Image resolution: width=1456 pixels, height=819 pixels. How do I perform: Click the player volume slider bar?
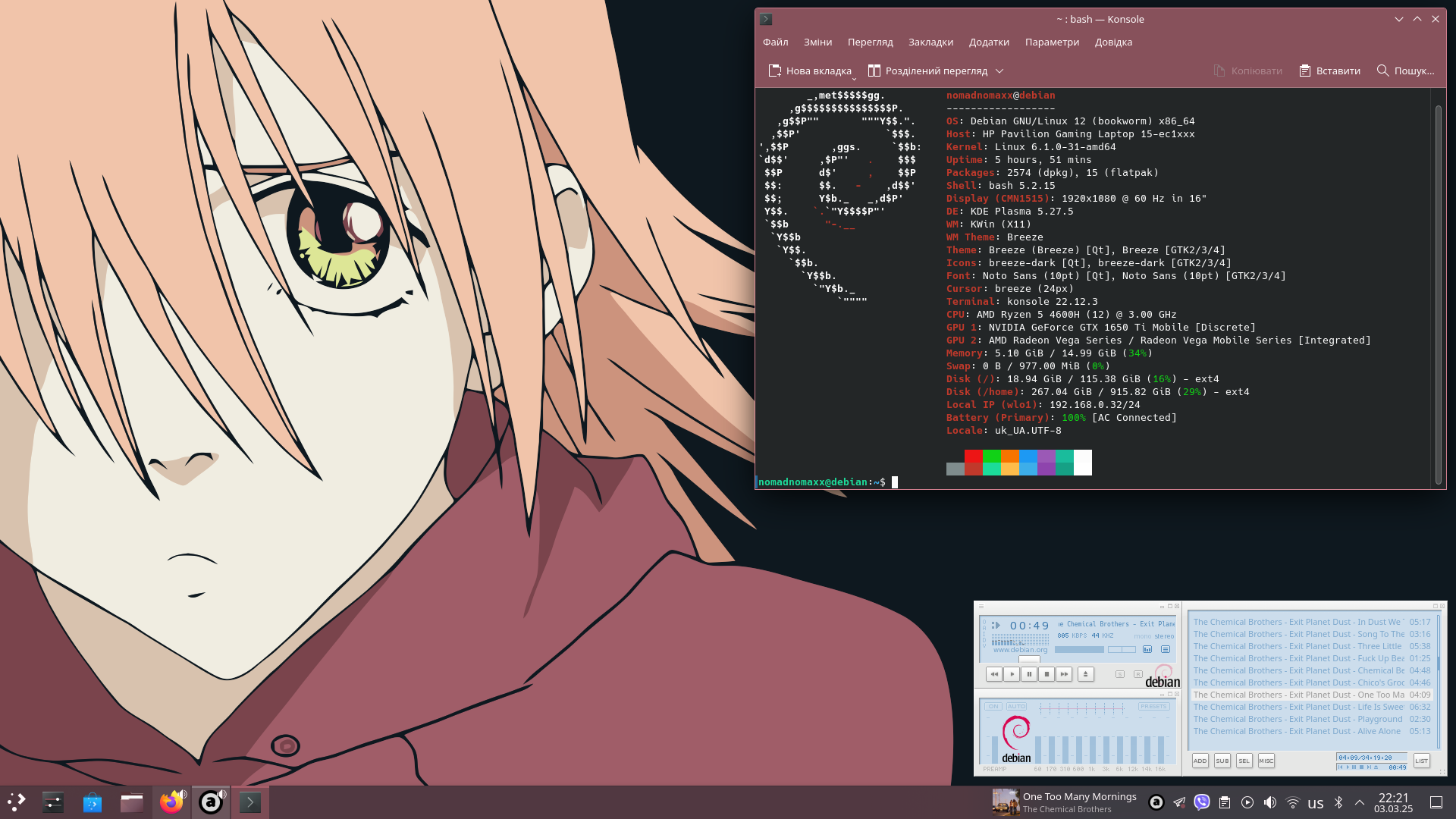[x=1079, y=649]
